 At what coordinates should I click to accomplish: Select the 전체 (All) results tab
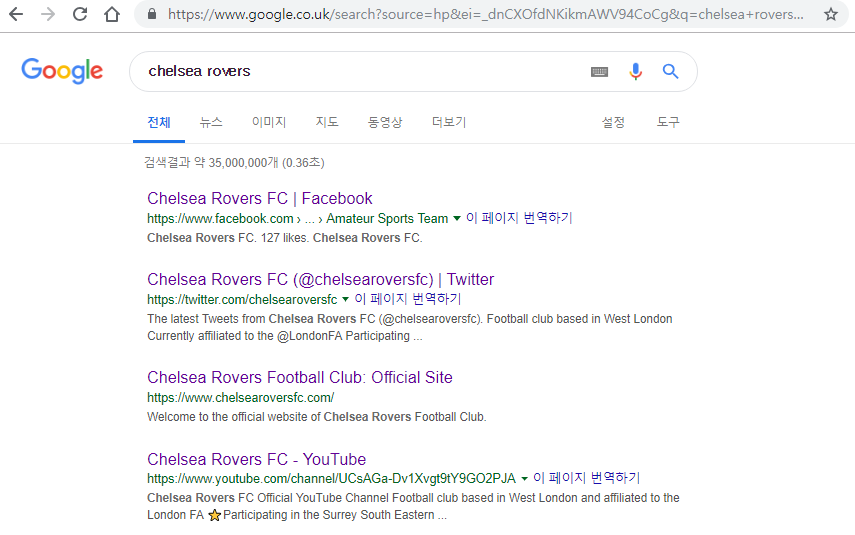[159, 122]
